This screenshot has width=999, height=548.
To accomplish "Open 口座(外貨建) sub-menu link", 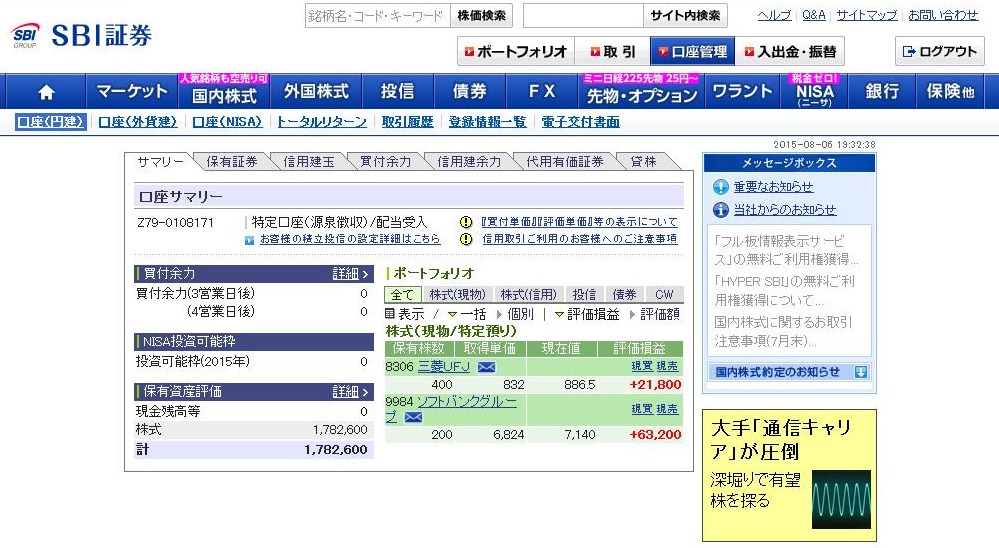I will (x=138, y=122).
